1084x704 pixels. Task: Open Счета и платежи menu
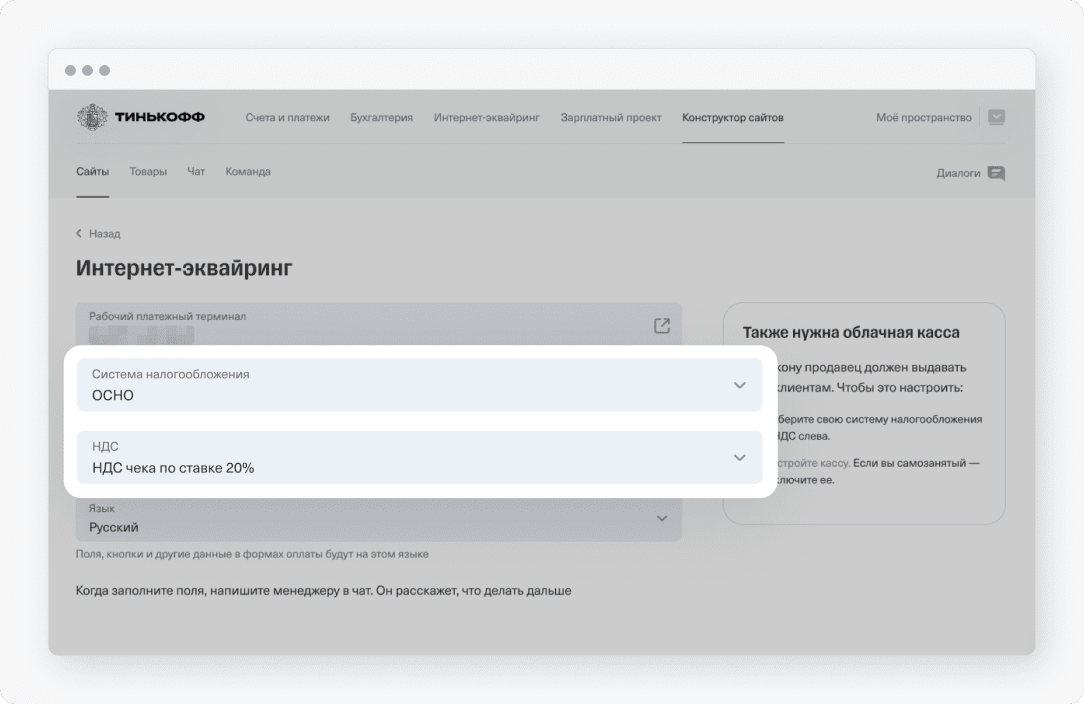[x=288, y=118]
